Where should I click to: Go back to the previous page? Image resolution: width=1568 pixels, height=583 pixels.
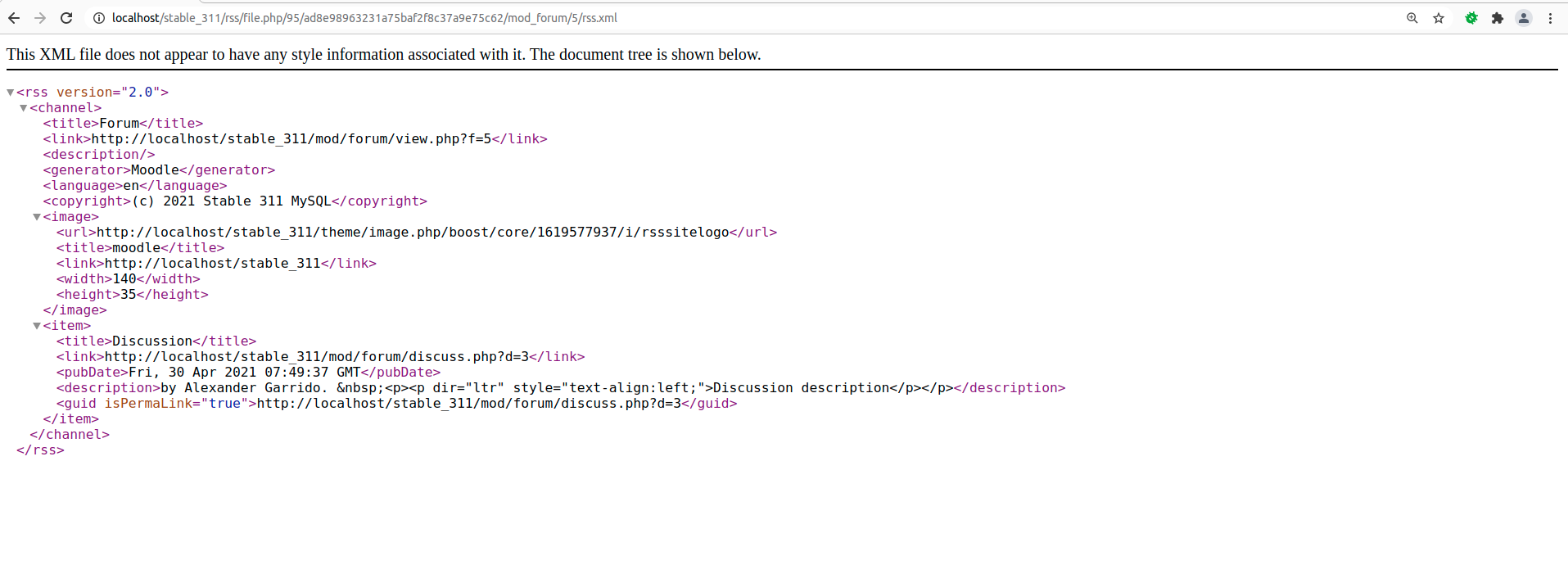click(x=14, y=18)
